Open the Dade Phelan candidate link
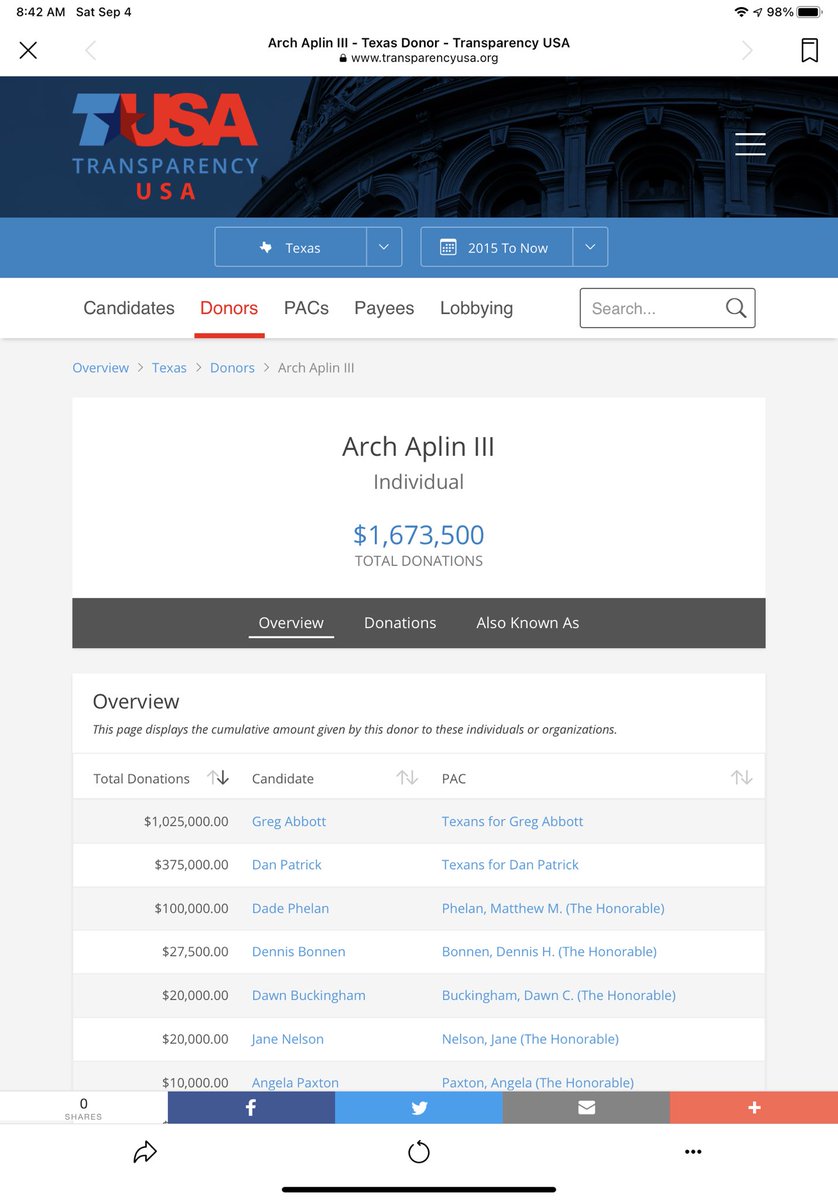Viewport: 838px width, 1200px height. click(x=290, y=908)
